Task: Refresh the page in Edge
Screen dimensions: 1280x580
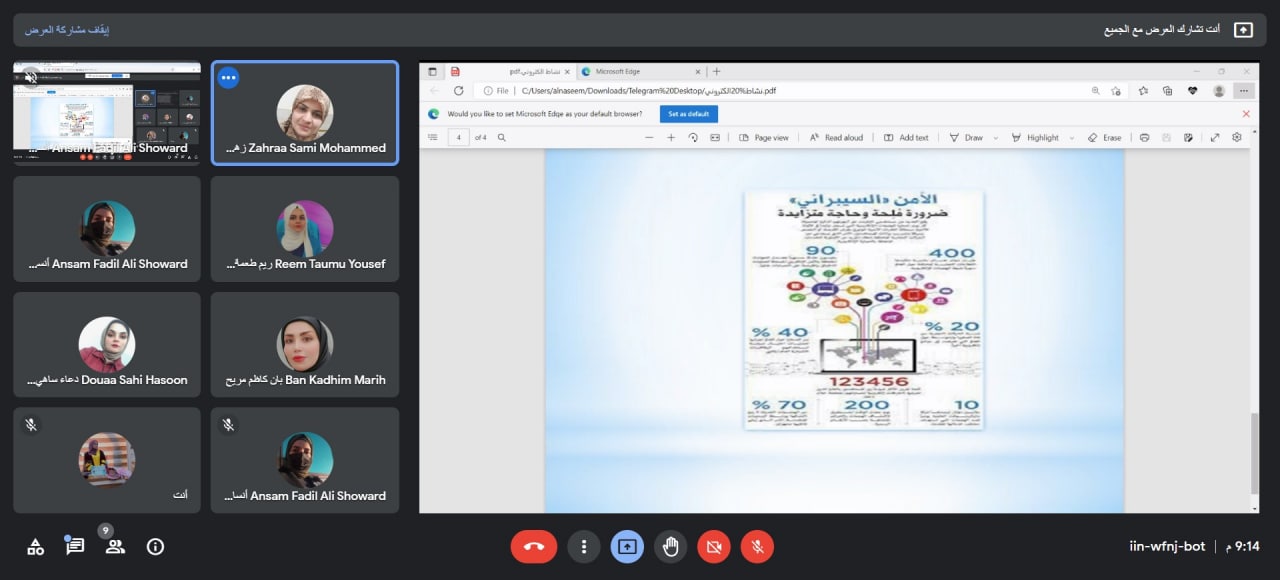Action: (459, 91)
